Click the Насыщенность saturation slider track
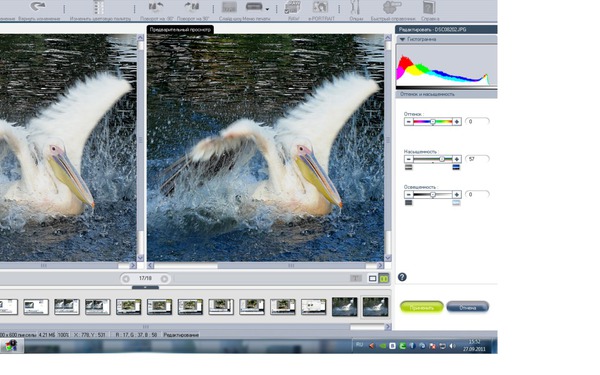 [x=432, y=159]
